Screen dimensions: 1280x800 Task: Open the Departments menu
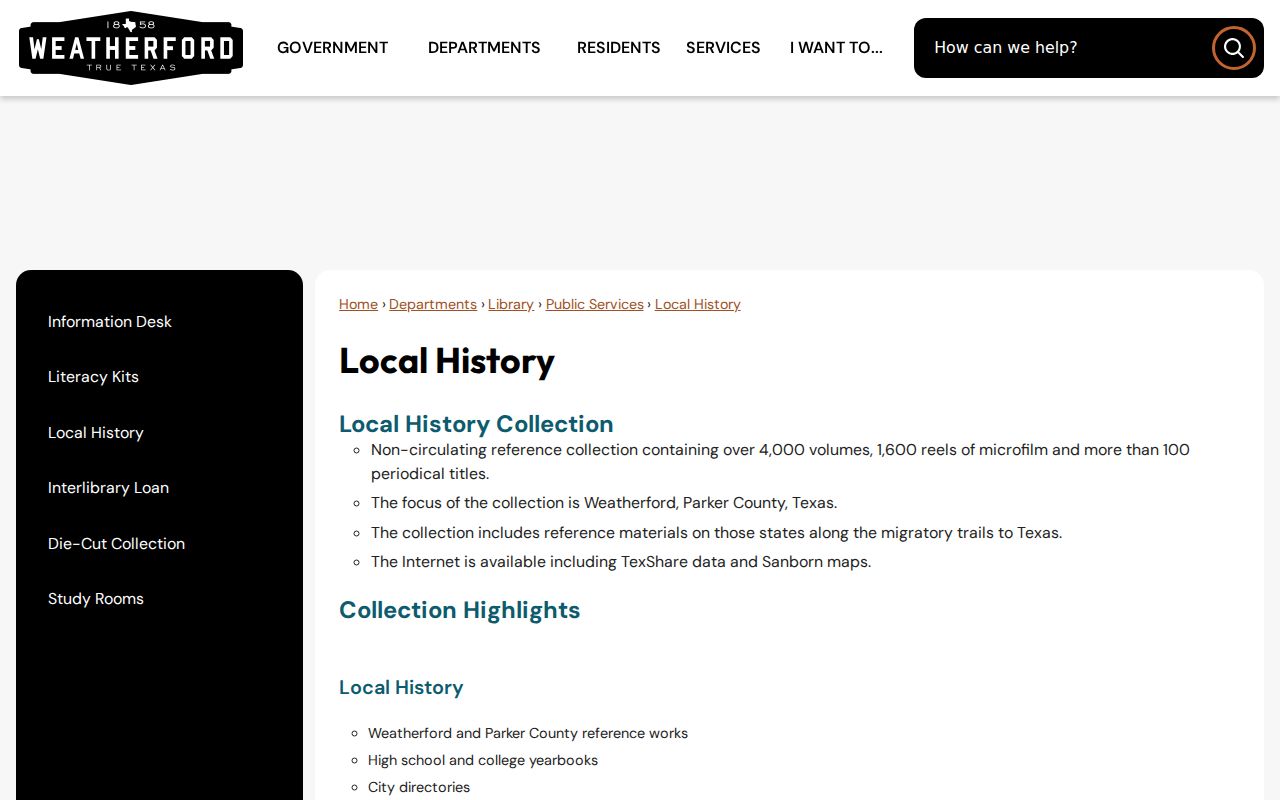pyautogui.click(x=484, y=48)
